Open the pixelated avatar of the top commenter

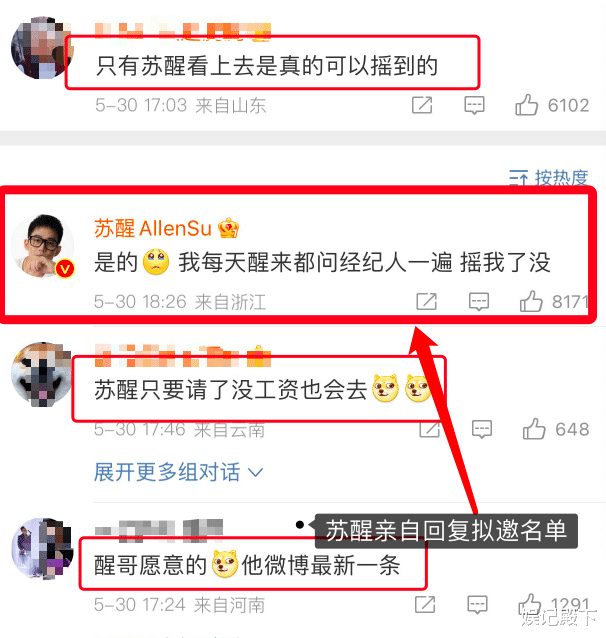coord(42,48)
